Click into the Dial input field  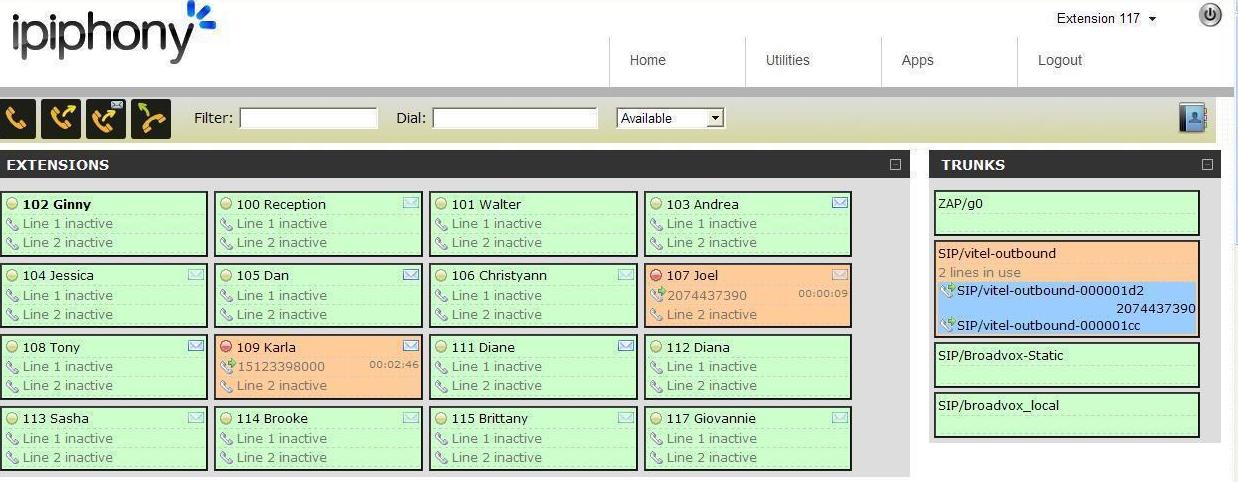[514, 118]
